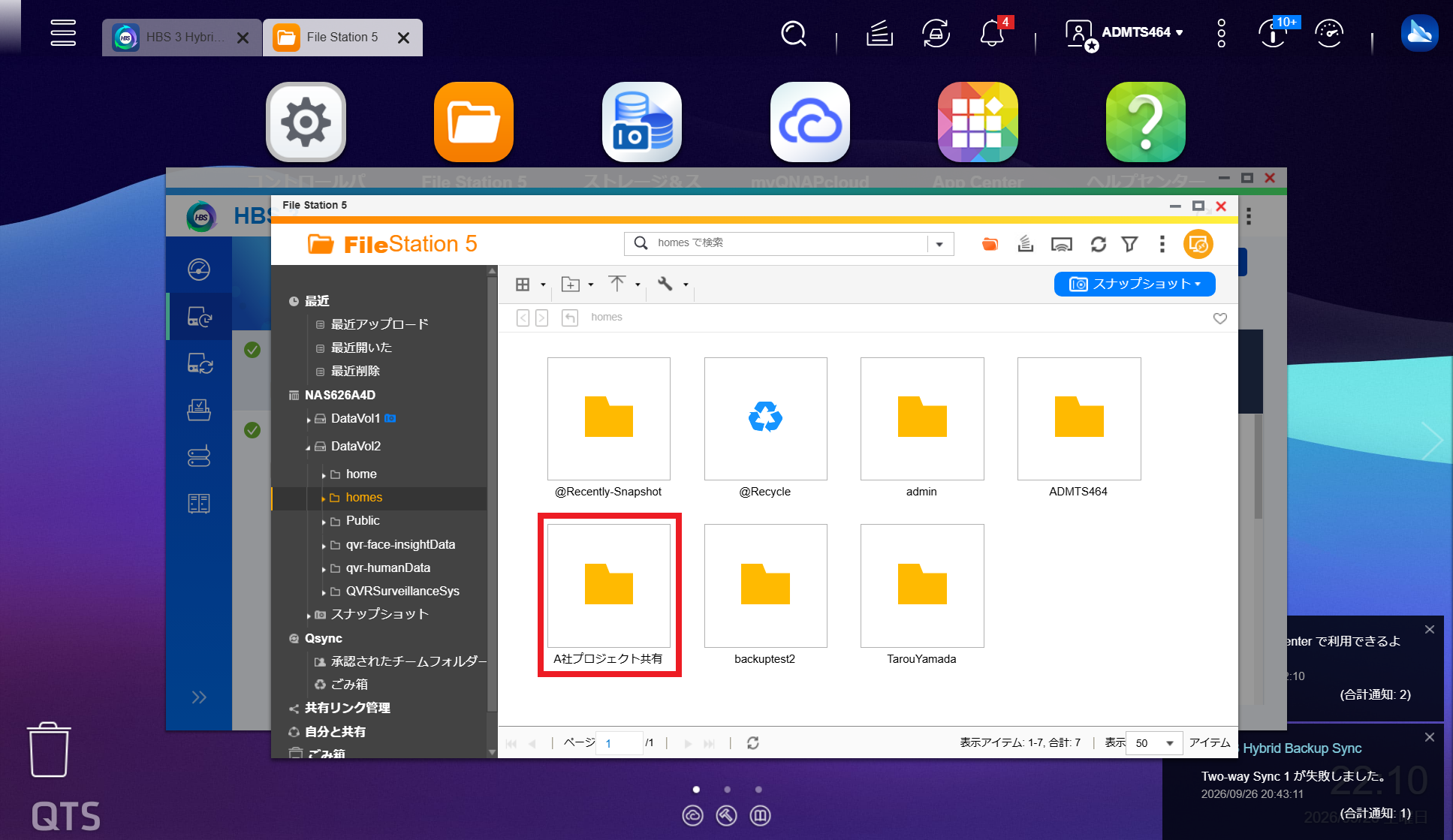Click page number input field
Image resolution: width=1453 pixels, height=840 pixels.
[619, 743]
